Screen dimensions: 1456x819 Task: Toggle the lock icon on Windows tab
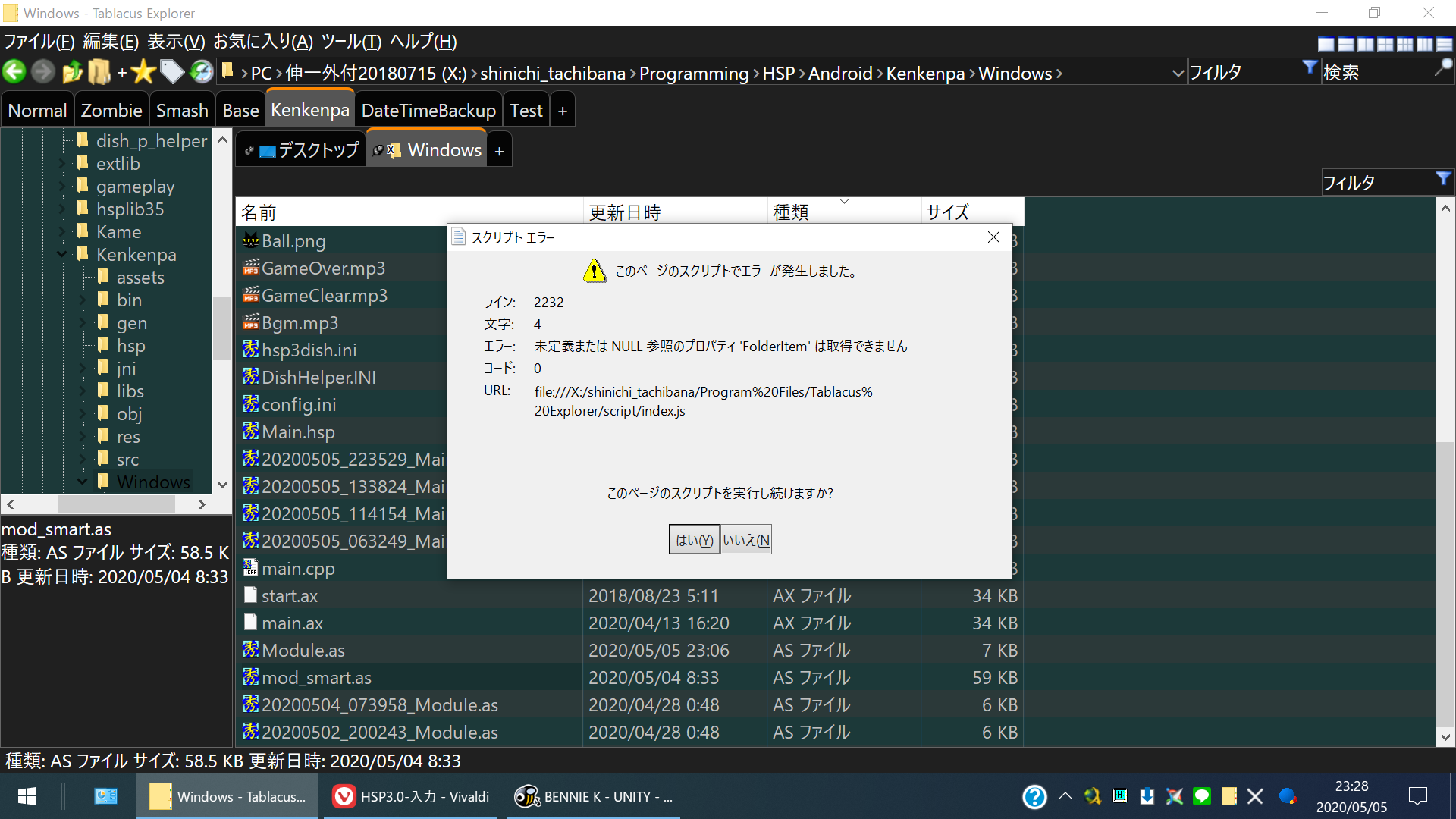pyautogui.click(x=378, y=150)
